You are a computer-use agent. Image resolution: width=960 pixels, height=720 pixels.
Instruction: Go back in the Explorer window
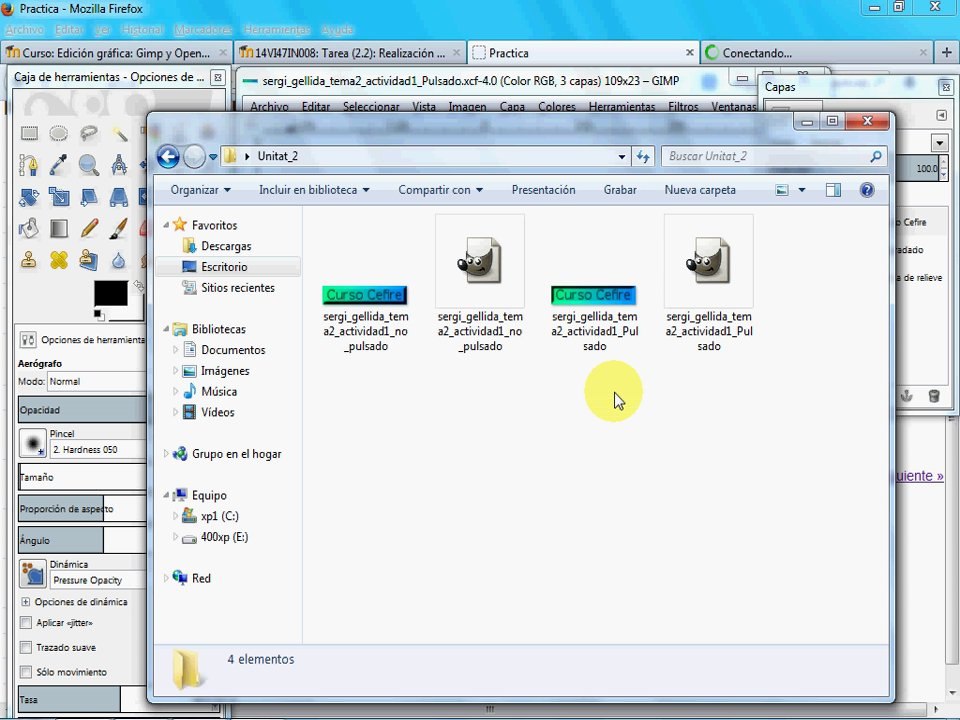[x=168, y=157]
